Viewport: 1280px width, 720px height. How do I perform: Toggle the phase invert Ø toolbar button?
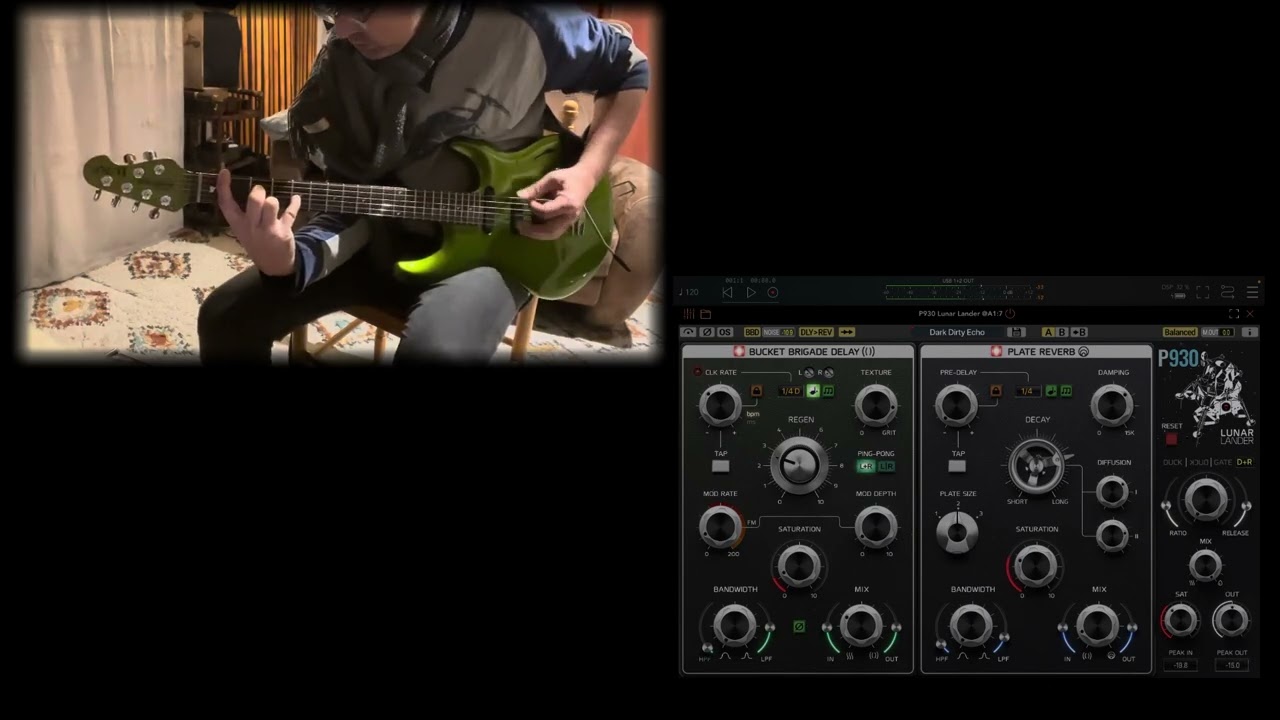point(706,332)
